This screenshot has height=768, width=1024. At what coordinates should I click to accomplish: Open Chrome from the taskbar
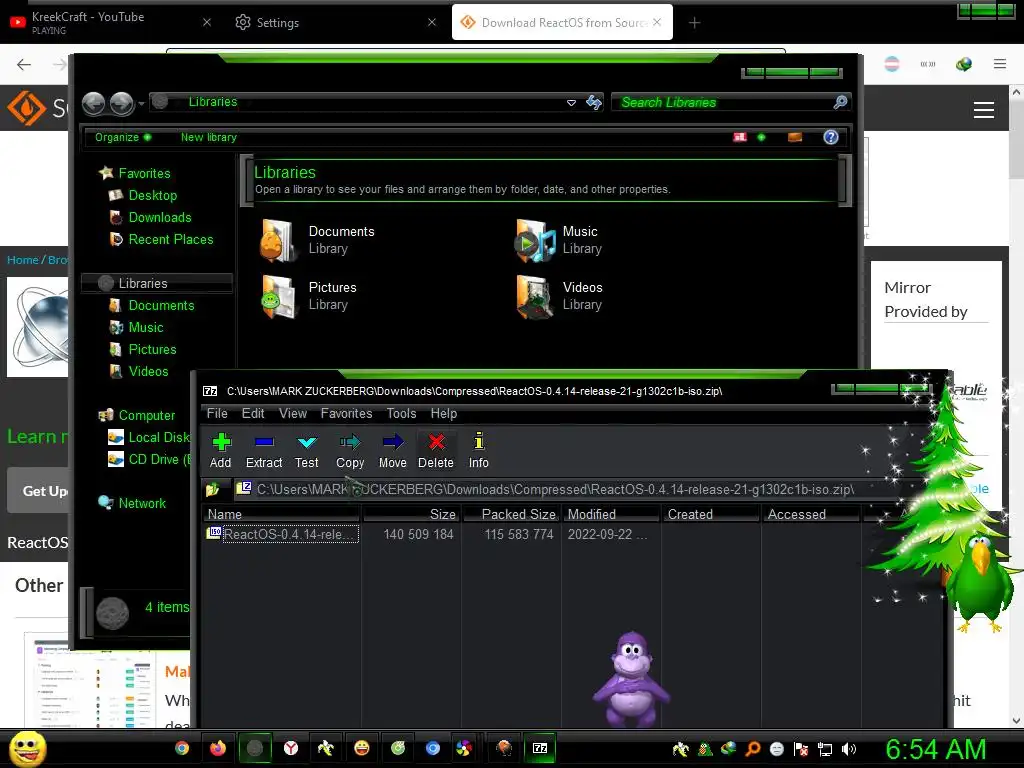[182, 748]
